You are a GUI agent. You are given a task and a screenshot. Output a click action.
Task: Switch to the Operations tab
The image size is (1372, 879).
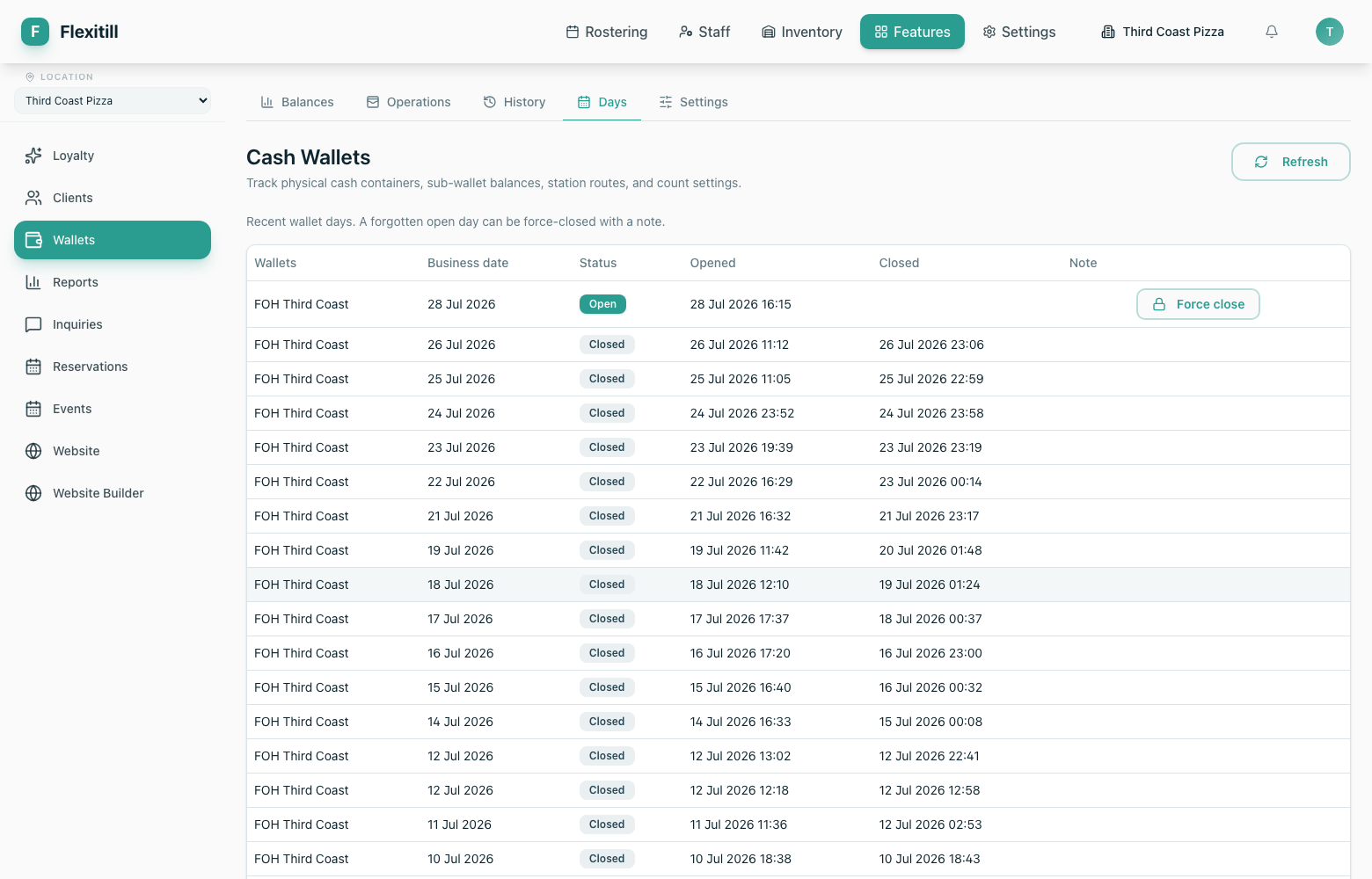point(408,102)
